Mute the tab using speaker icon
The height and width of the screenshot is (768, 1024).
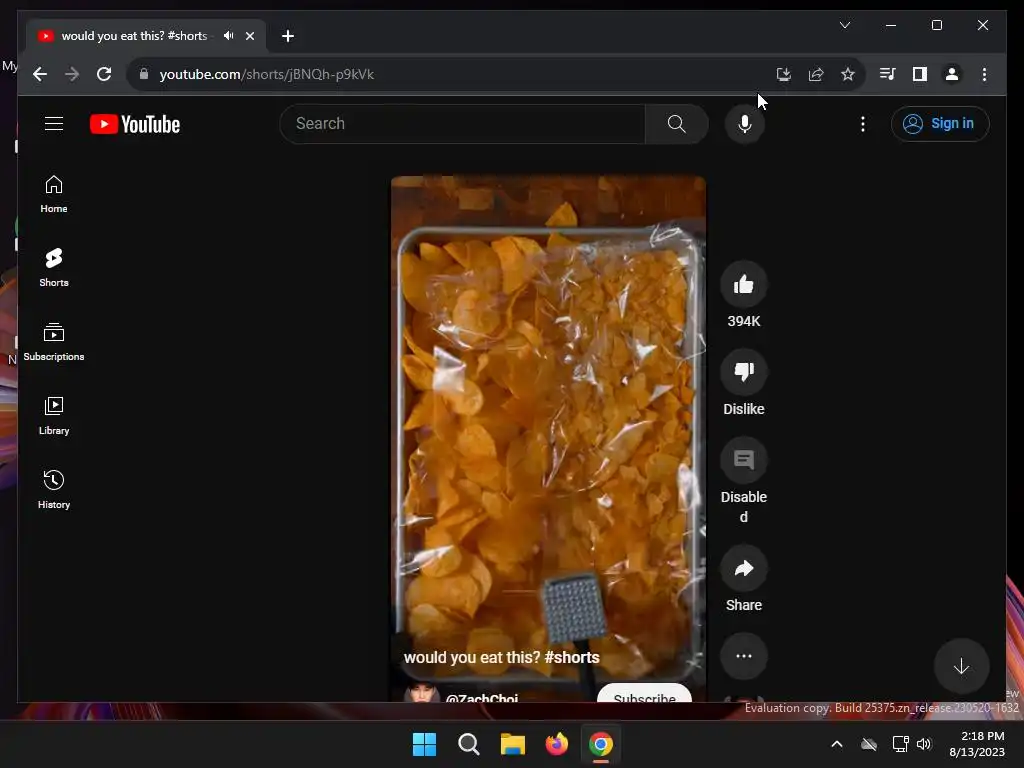tap(228, 36)
